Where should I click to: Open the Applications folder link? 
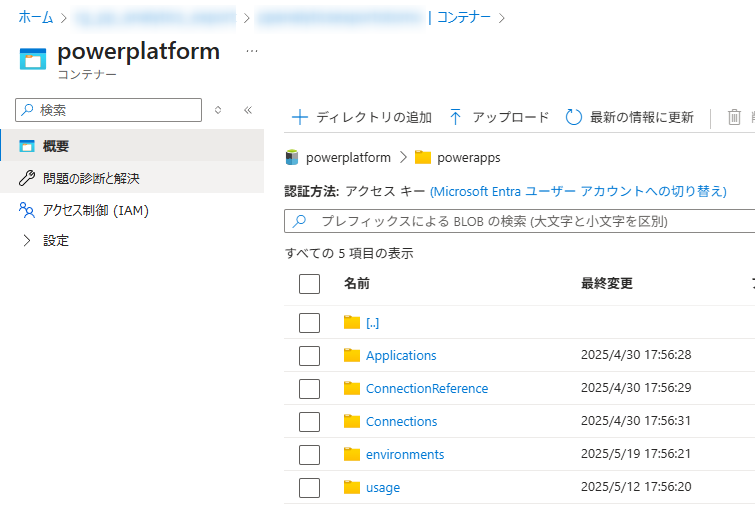coord(401,355)
